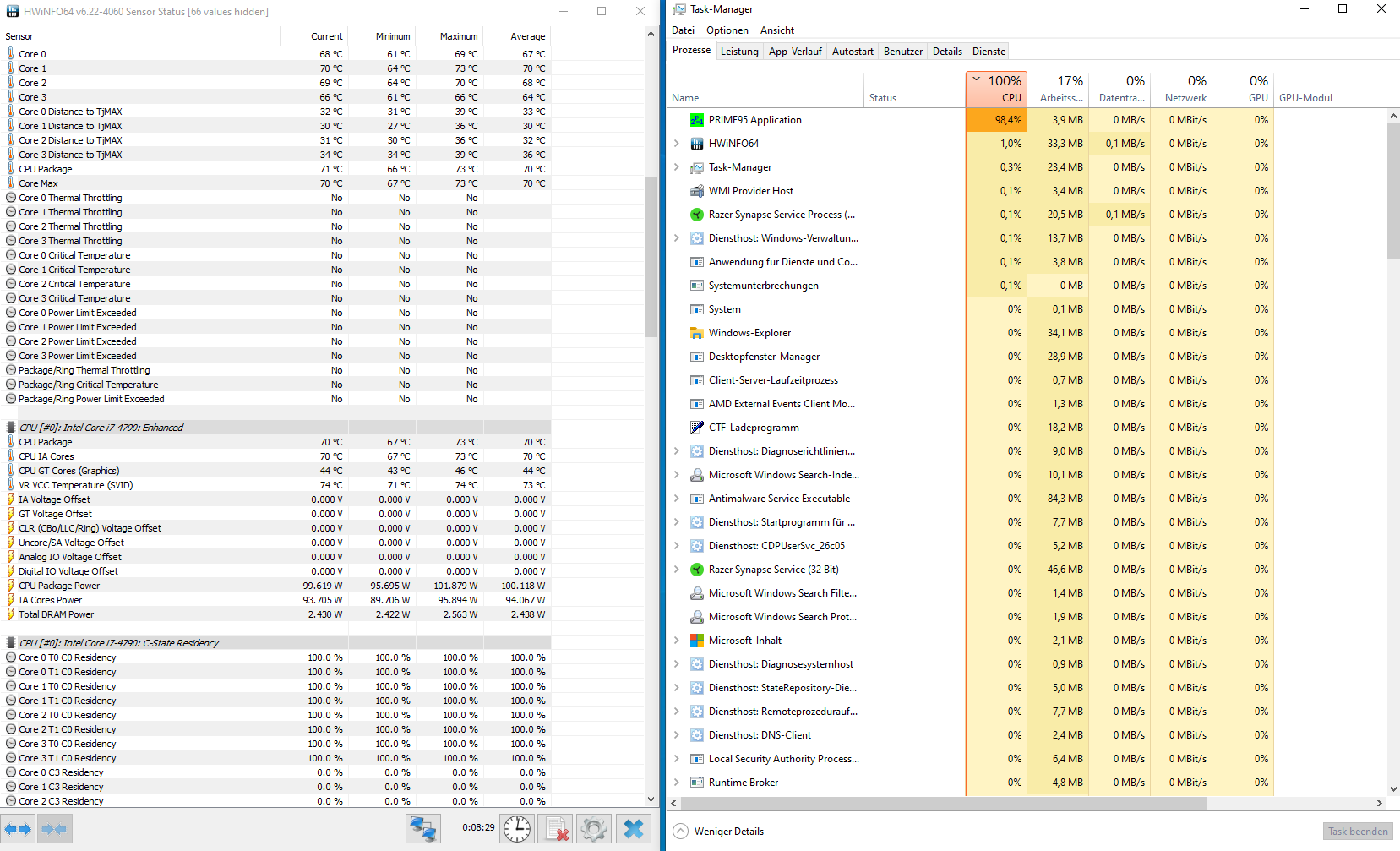Click the GPU column header

[1243, 90]
